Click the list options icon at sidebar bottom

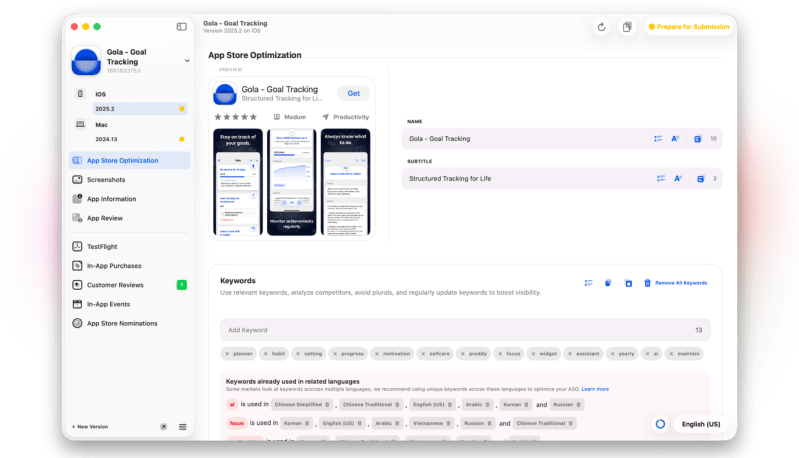point(182,427)
